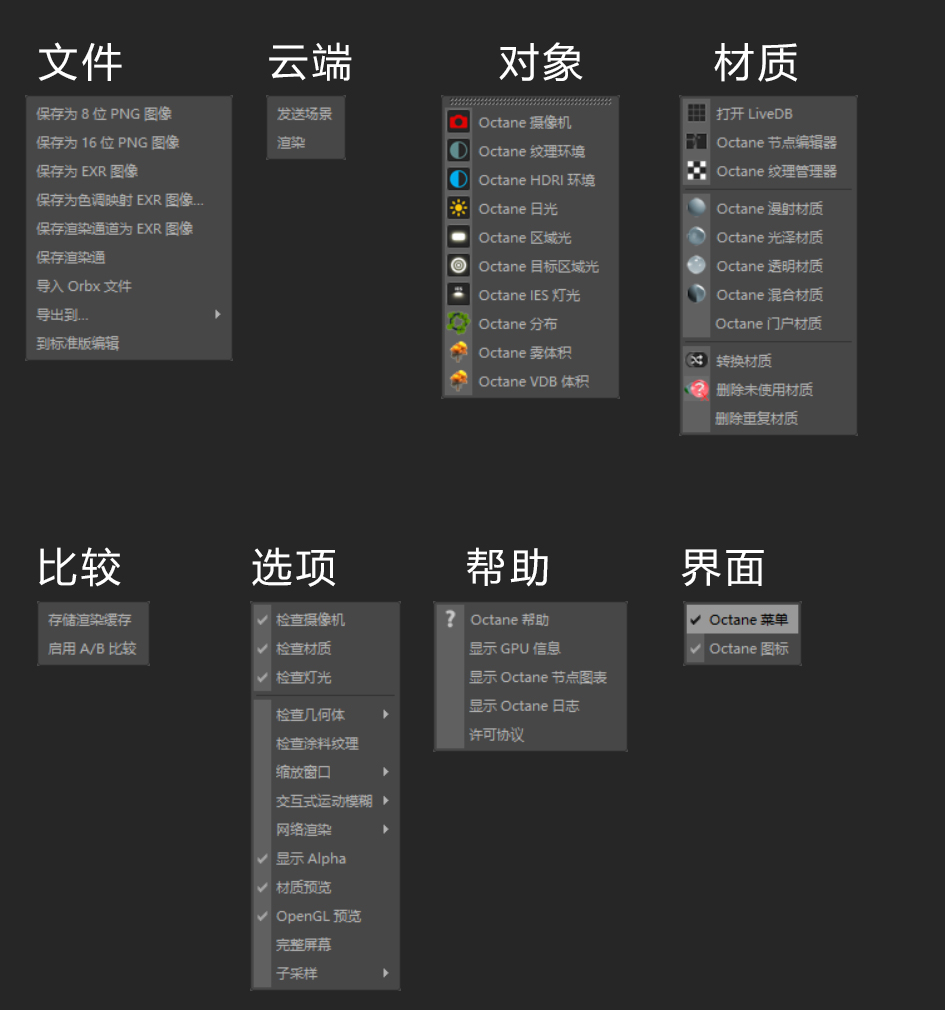
Task: Expand the 检查几何体 submenu
Action: 325,714
